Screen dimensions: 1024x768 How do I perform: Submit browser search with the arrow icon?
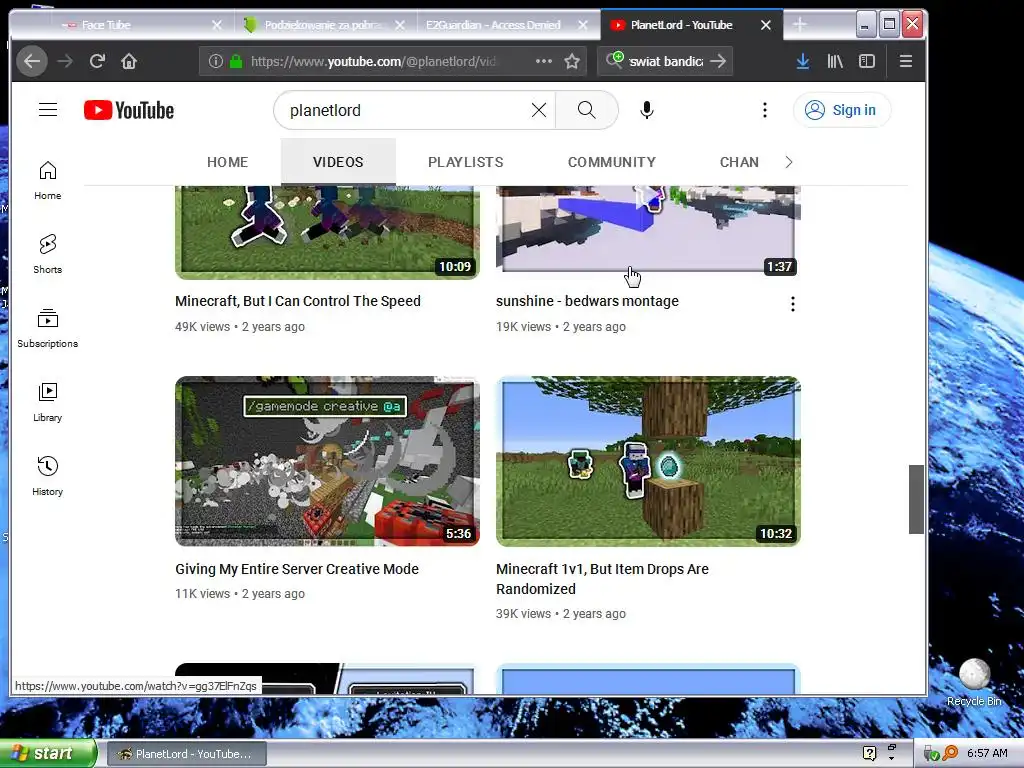click(x=718, y=61)
